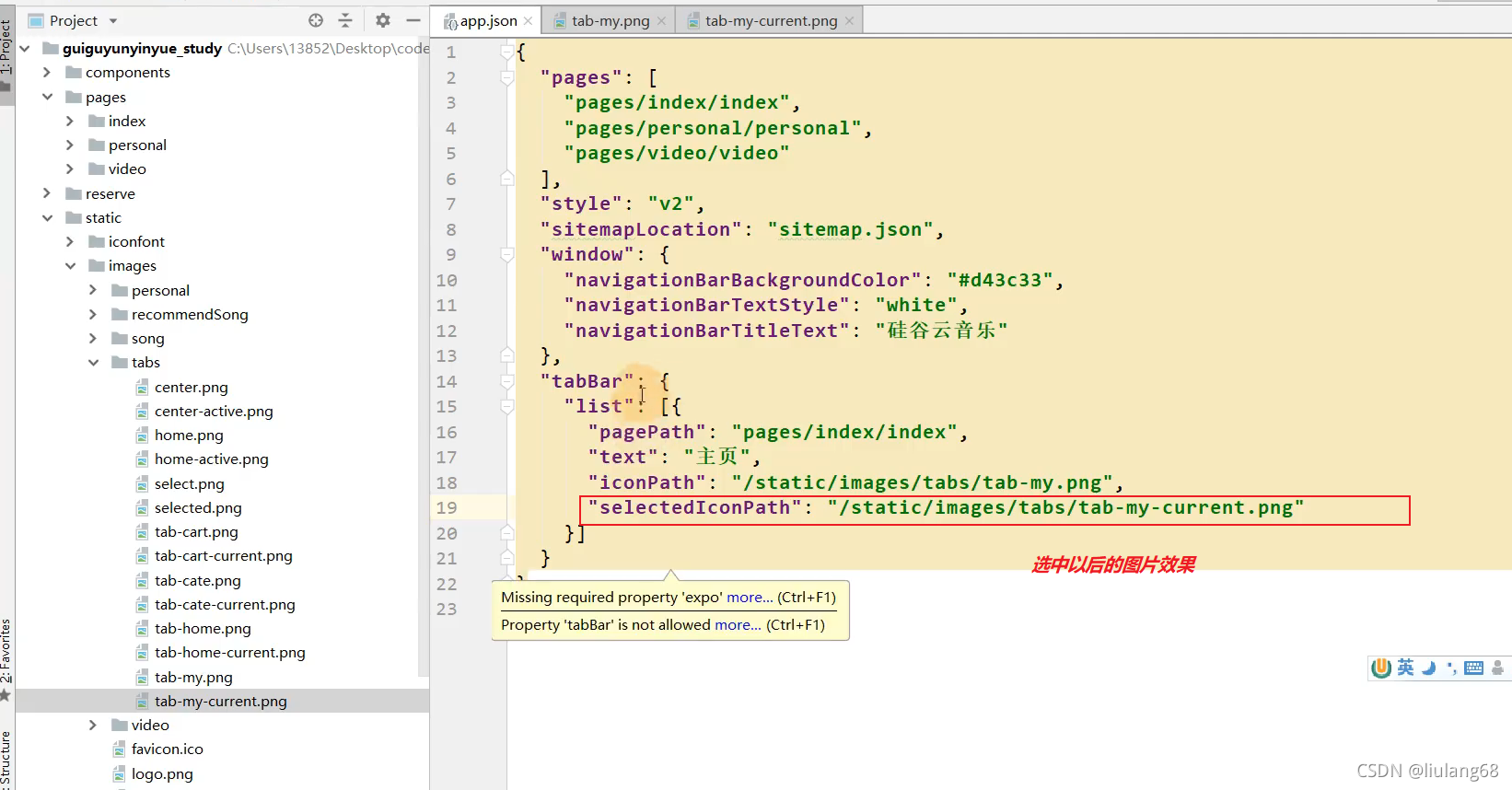The image size is (1512, 790).
Task: Close the tab-my.png tab
Action: pos(661,20)
